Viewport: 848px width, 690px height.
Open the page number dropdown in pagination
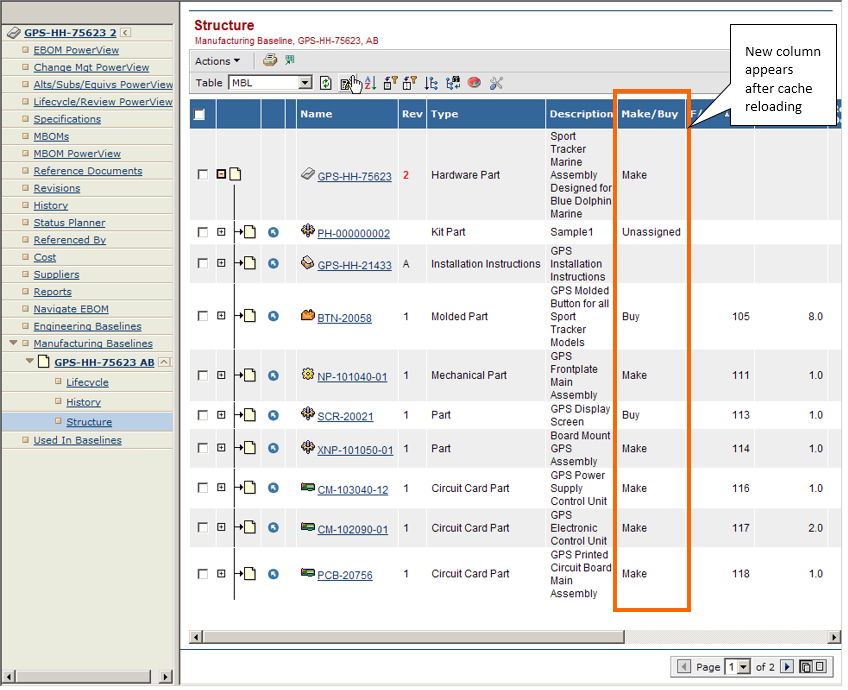click(x=738, y=666)
